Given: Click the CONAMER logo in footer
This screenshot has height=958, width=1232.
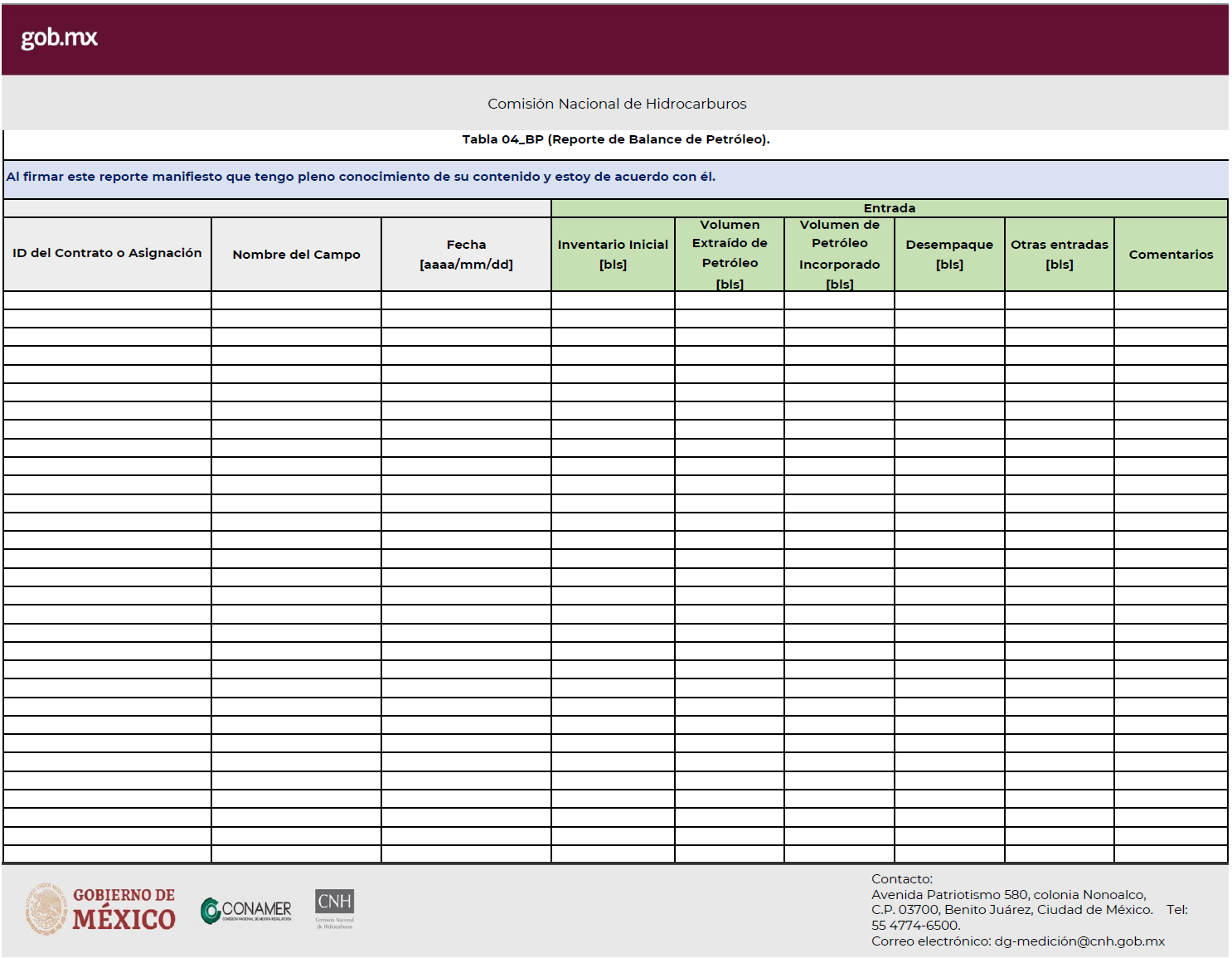Looking at the screenshot, I should click(246, 910).
